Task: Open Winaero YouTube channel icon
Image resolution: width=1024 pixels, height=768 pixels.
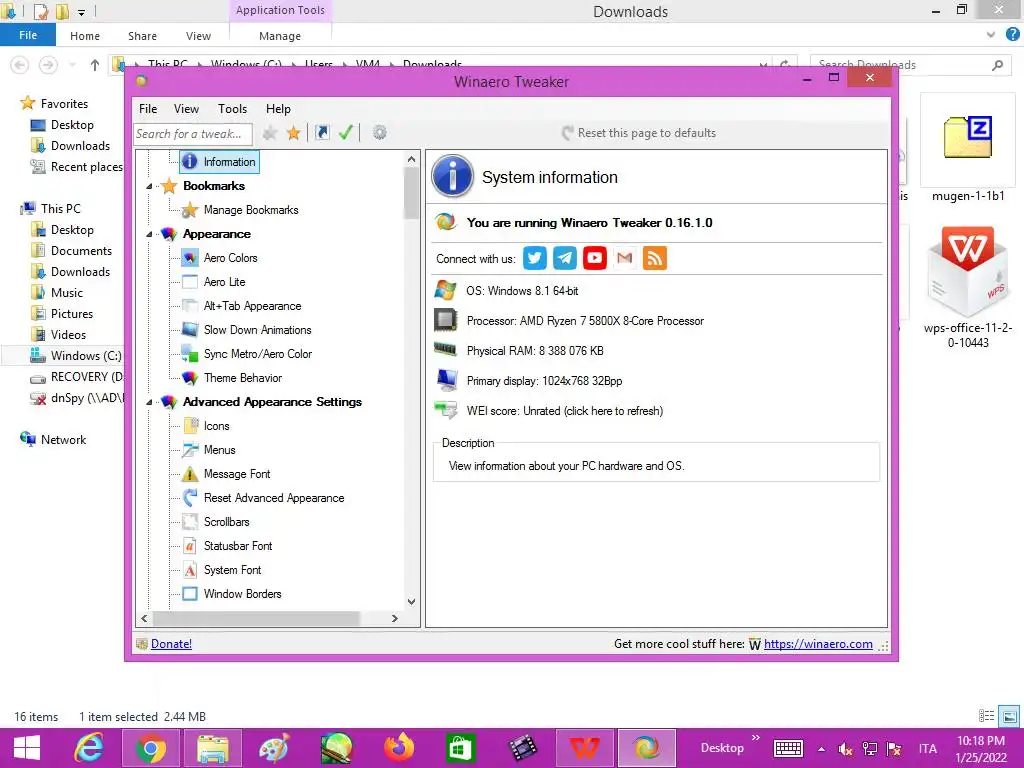Action: pyautogui.click(x=595, y=258)
